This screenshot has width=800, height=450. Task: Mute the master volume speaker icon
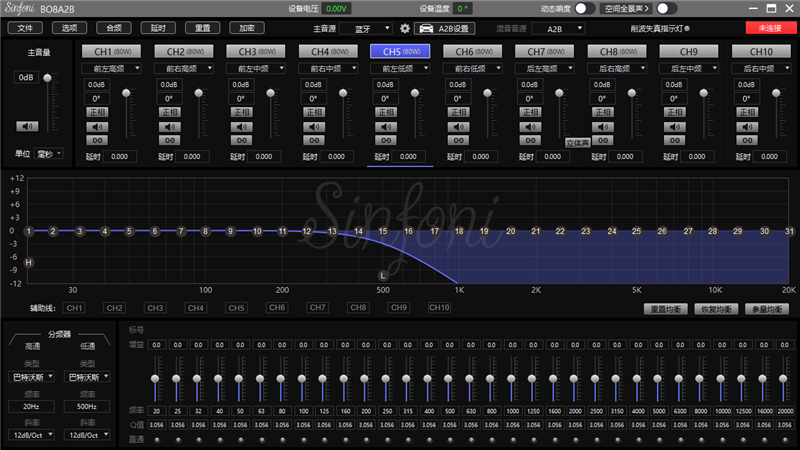tap(26, 126)
